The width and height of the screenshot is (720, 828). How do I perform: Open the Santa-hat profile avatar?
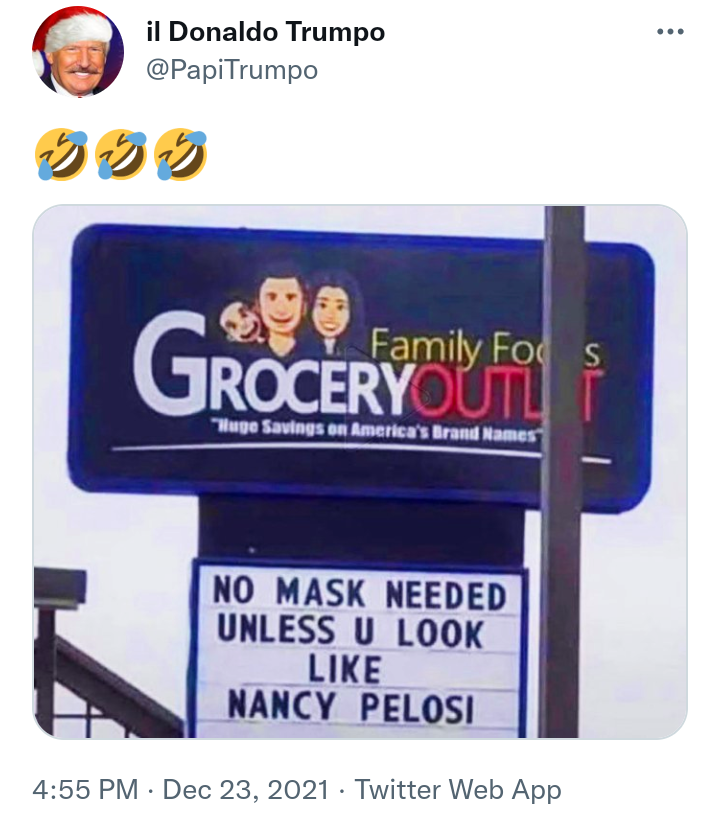pyautogui.click(x=78, y=52)
